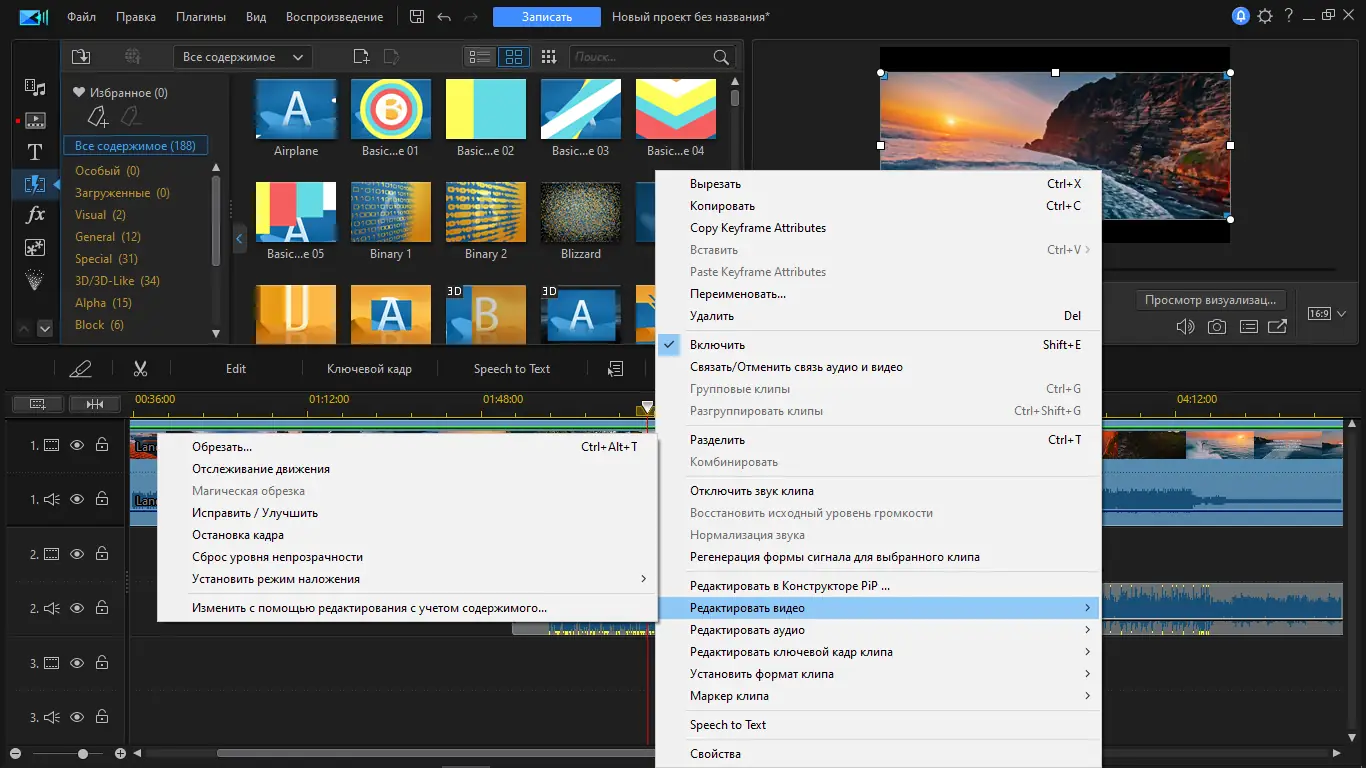Viewport: 1366px width, 768px height.
Task: Expand the Маркер клипа submenu
Action: (878, 696)
